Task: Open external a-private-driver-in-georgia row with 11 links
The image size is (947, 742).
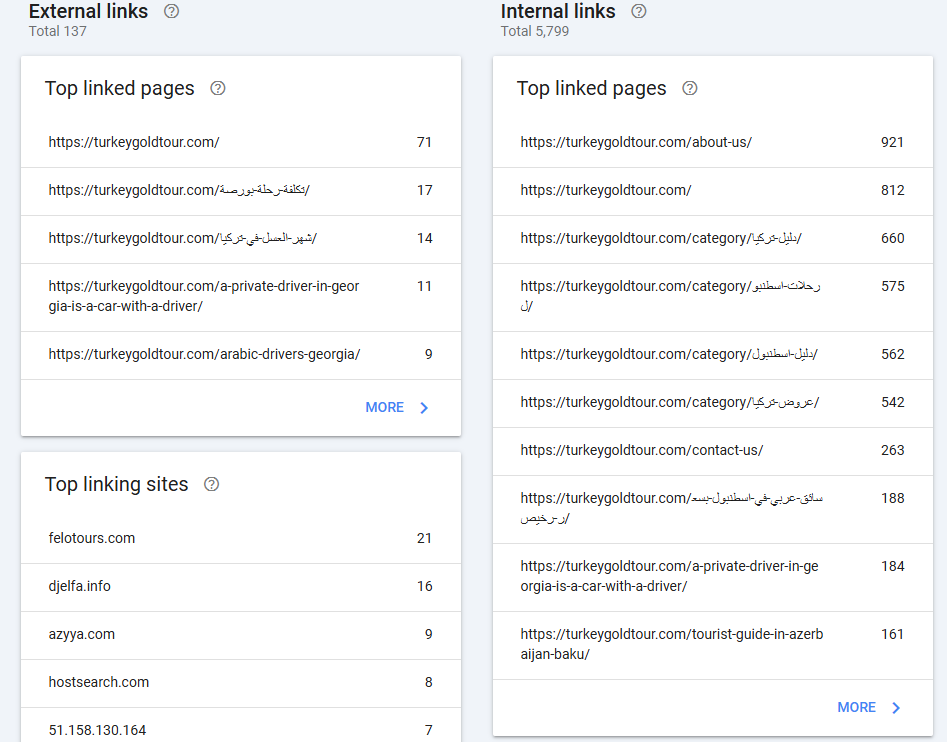Action: 241,297
